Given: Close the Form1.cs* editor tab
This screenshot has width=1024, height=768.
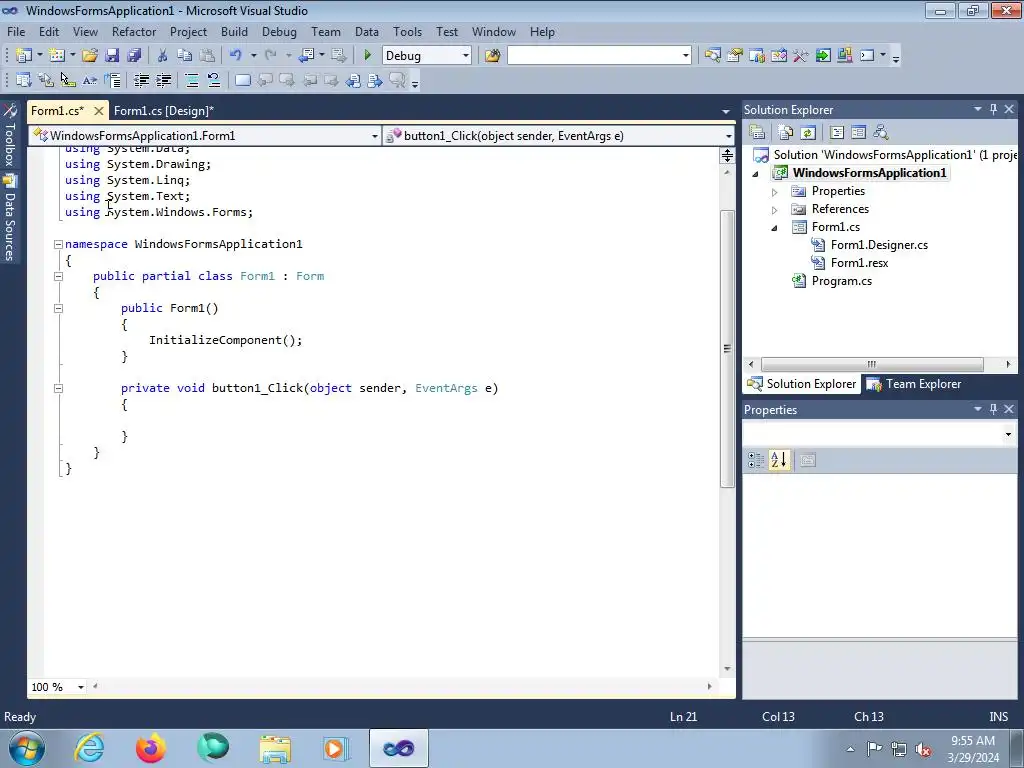Looking at the screenshot, I should 98,111.
